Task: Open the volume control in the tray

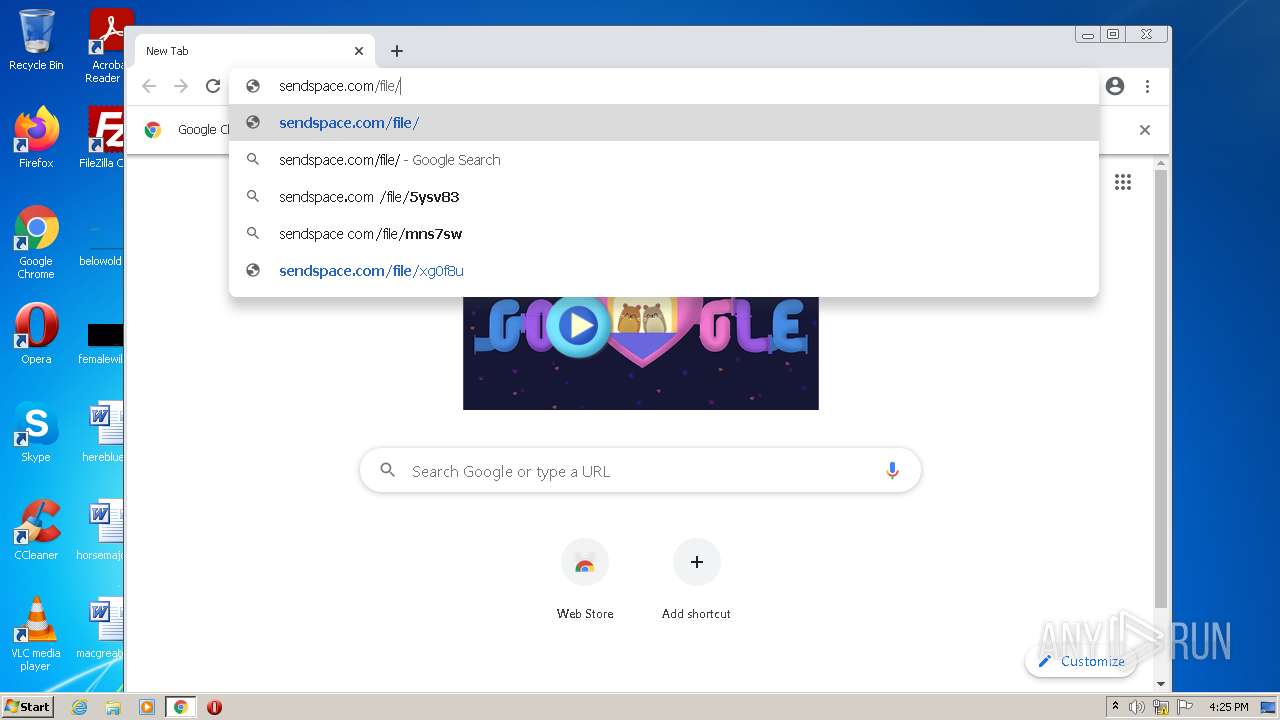Action: point(1137,707)
